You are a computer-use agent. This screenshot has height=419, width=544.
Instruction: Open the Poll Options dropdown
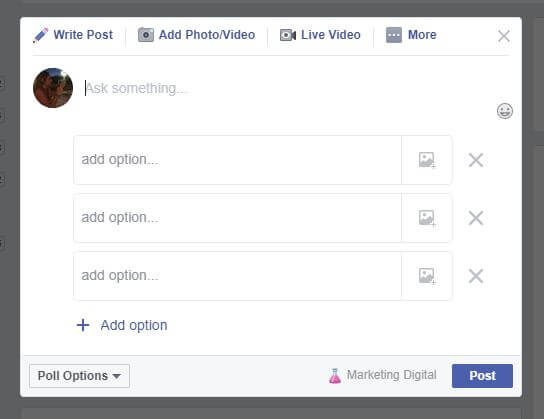click(x=79, y=376)
